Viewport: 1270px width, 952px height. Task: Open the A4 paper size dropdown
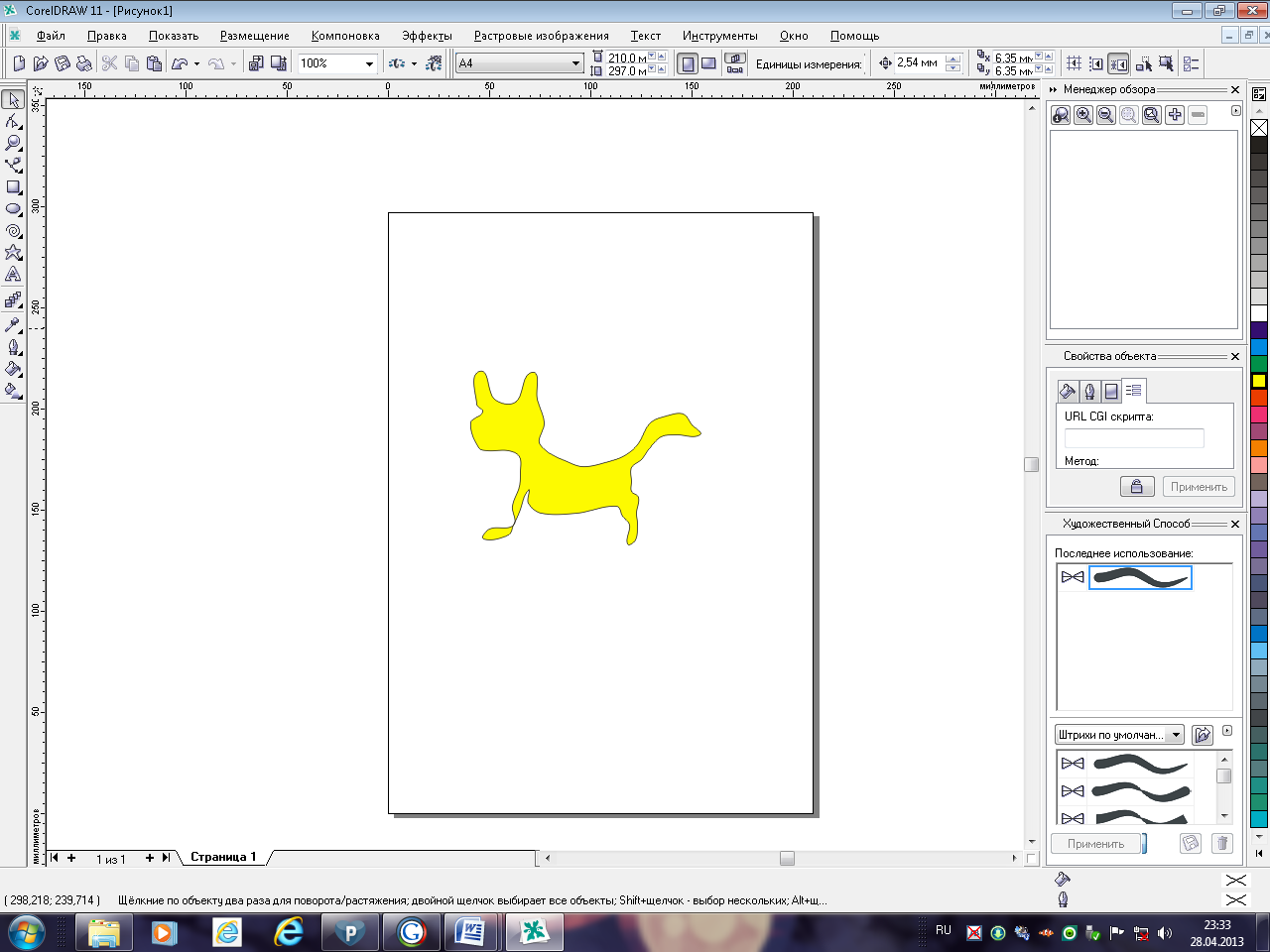tap(575, 63)
